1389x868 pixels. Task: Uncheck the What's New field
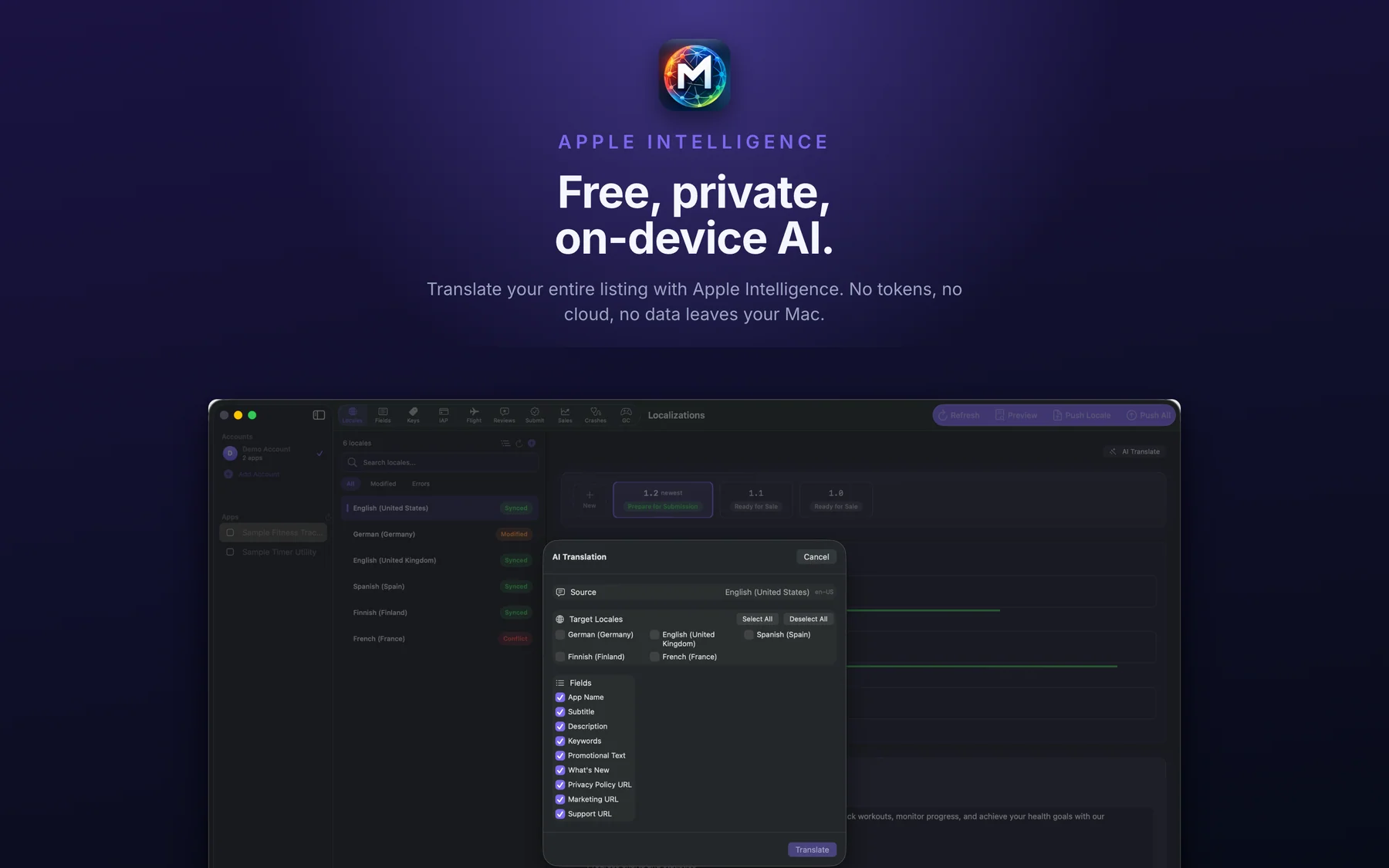point(560,770)
